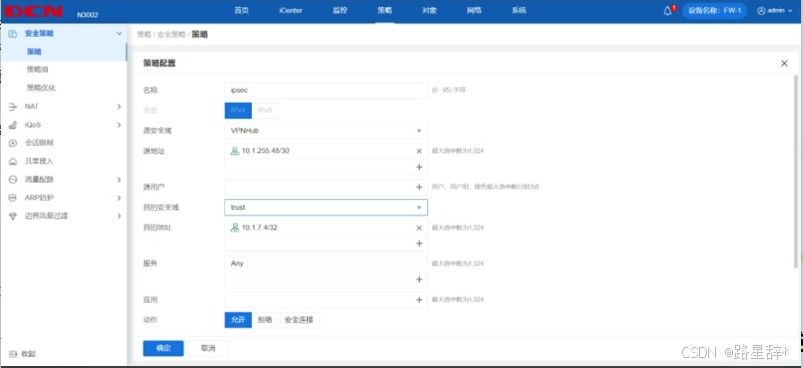This screenshot has width=803, height=368.
Task: Open the 系统 tab
Action: [519, 11]
